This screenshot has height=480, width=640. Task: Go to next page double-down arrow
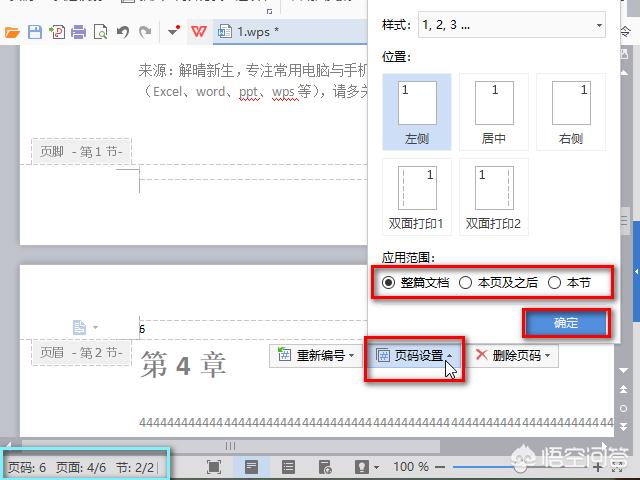(624, 427)
